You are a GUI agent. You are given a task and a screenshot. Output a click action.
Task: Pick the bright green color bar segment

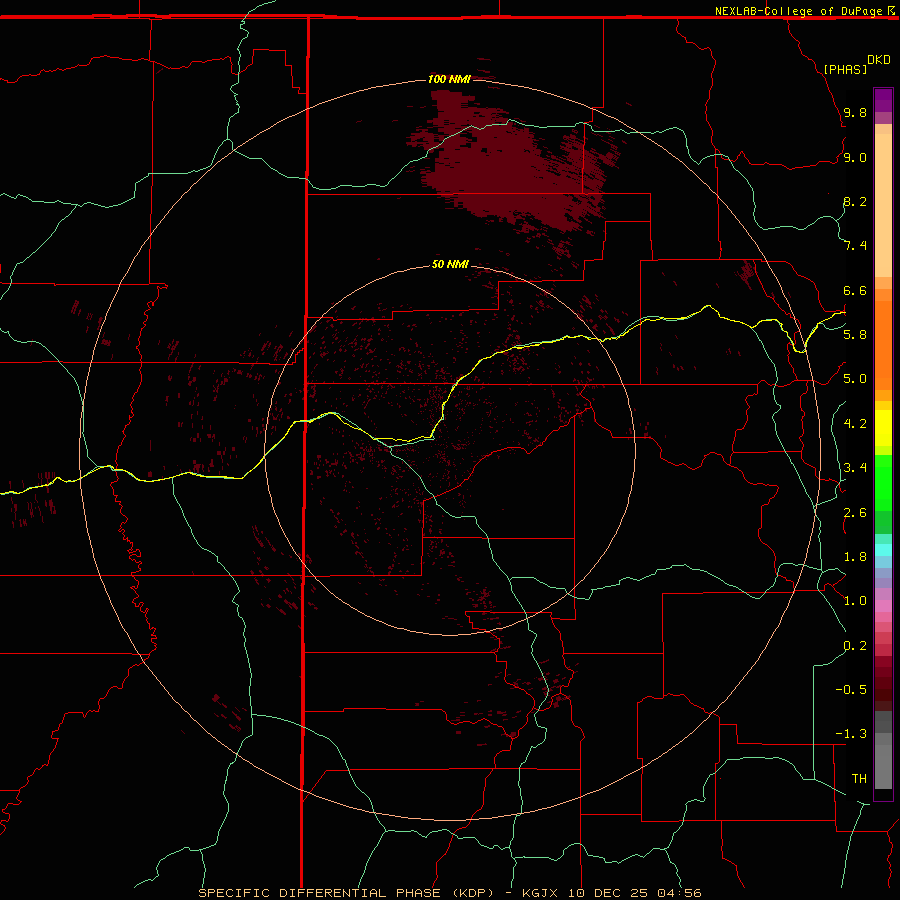tap(883, 482)
